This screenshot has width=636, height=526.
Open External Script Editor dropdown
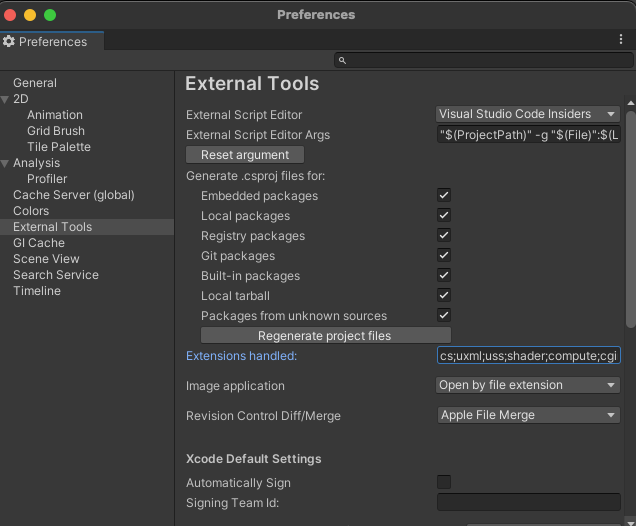pos(528,114)
